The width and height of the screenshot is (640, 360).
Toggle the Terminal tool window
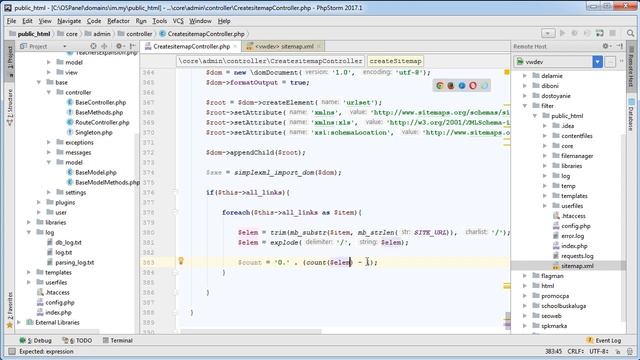(x=118, y=340)
